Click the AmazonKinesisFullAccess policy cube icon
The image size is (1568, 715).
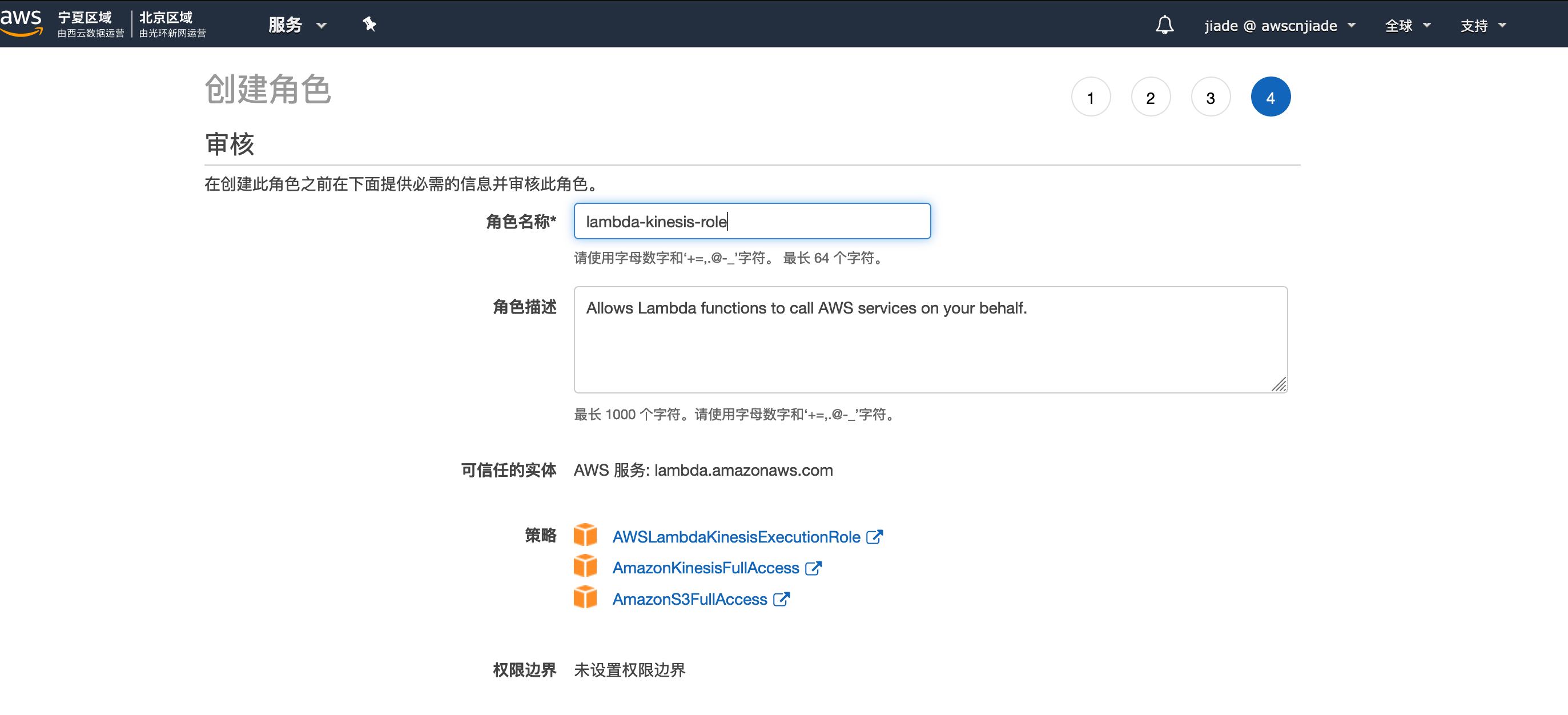point(585,567)
